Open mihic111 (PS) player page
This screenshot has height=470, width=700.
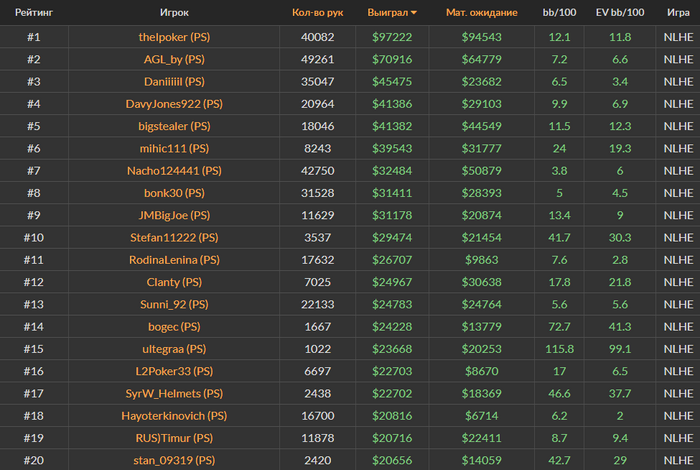[174, 149]
